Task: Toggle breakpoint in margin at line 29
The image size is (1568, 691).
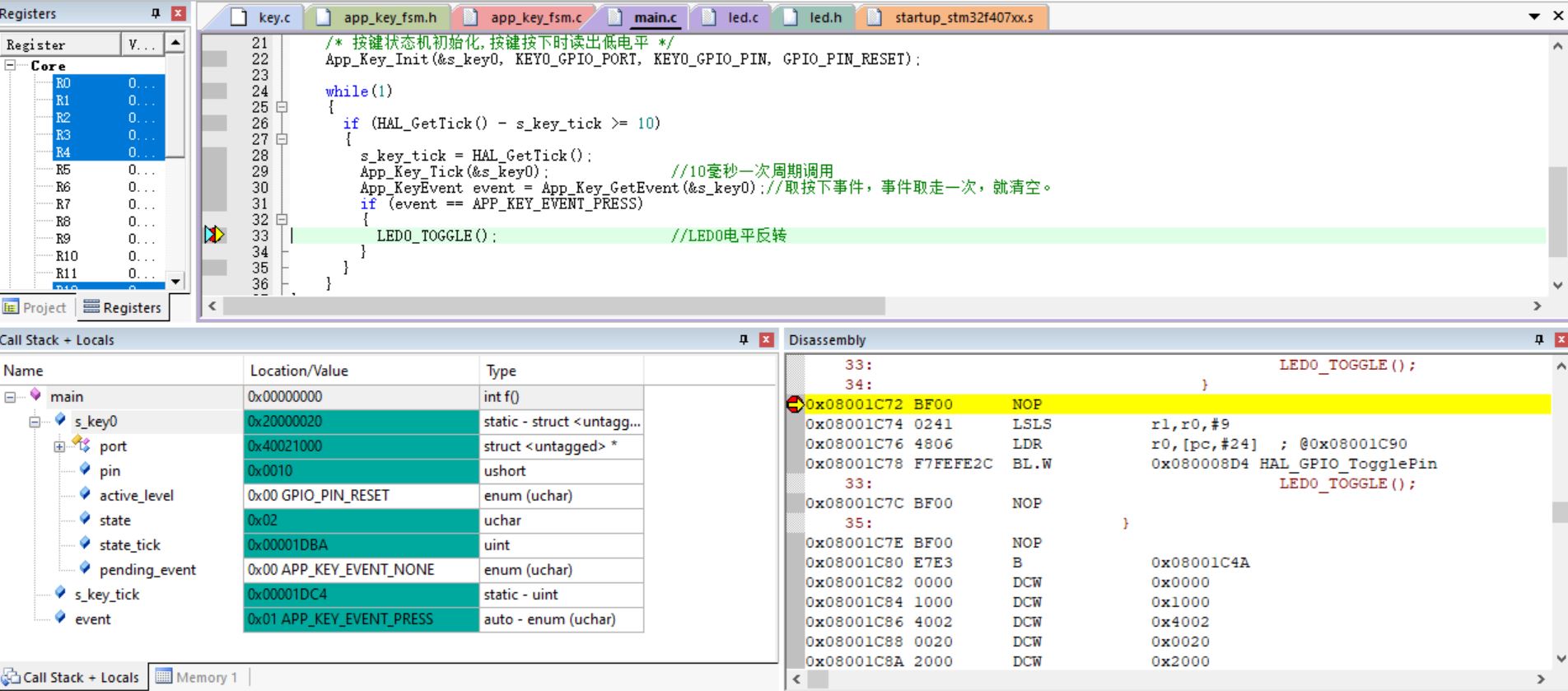Action: point(214,171)
